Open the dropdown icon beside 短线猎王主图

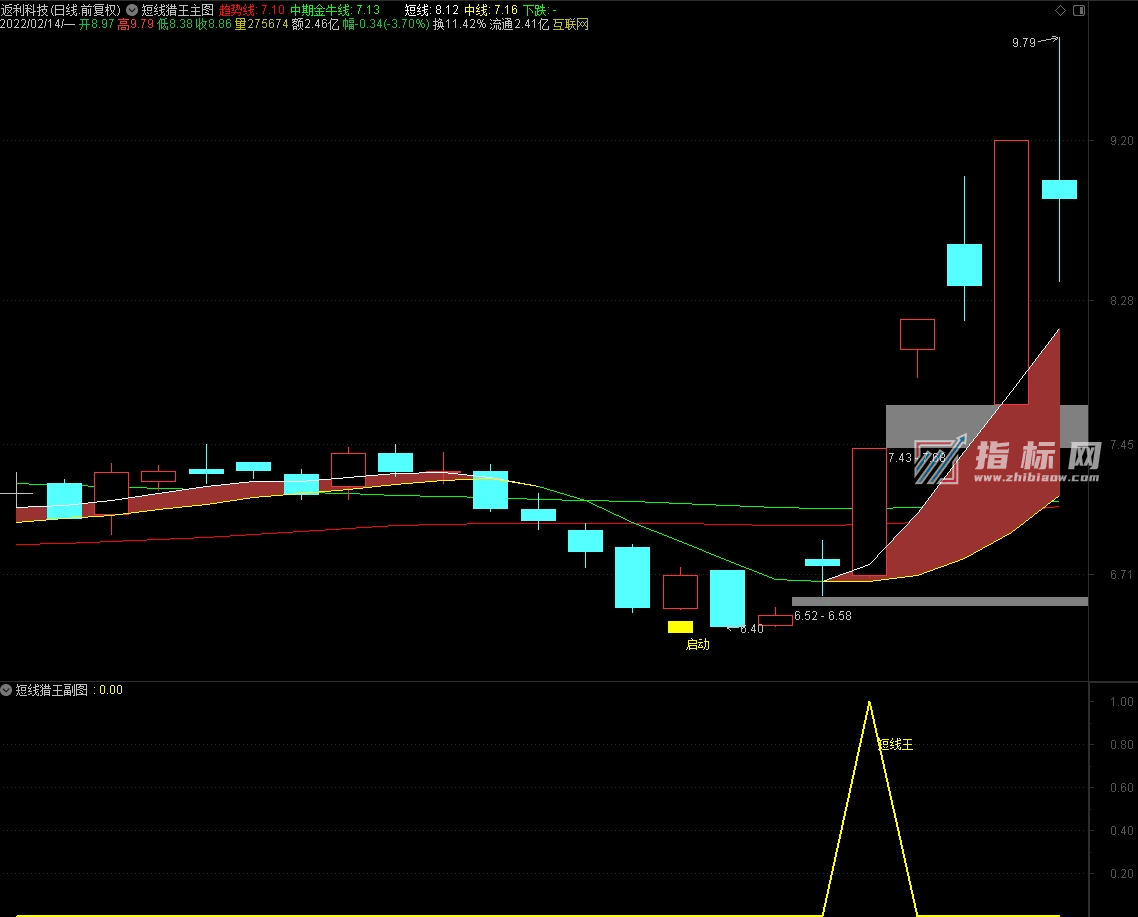[132, 10]
